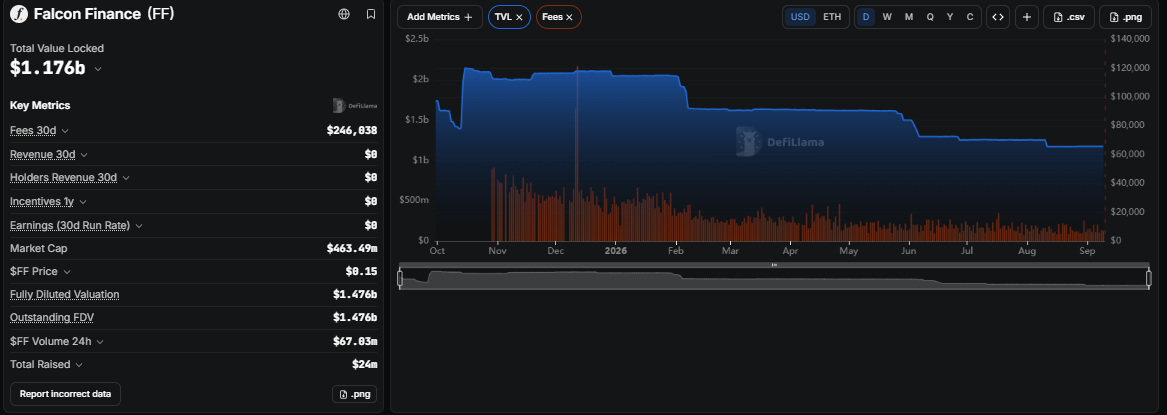Click the $24m Total Raised value
The width and height of the screenshot is (1167, 415).
pos(365,364)
